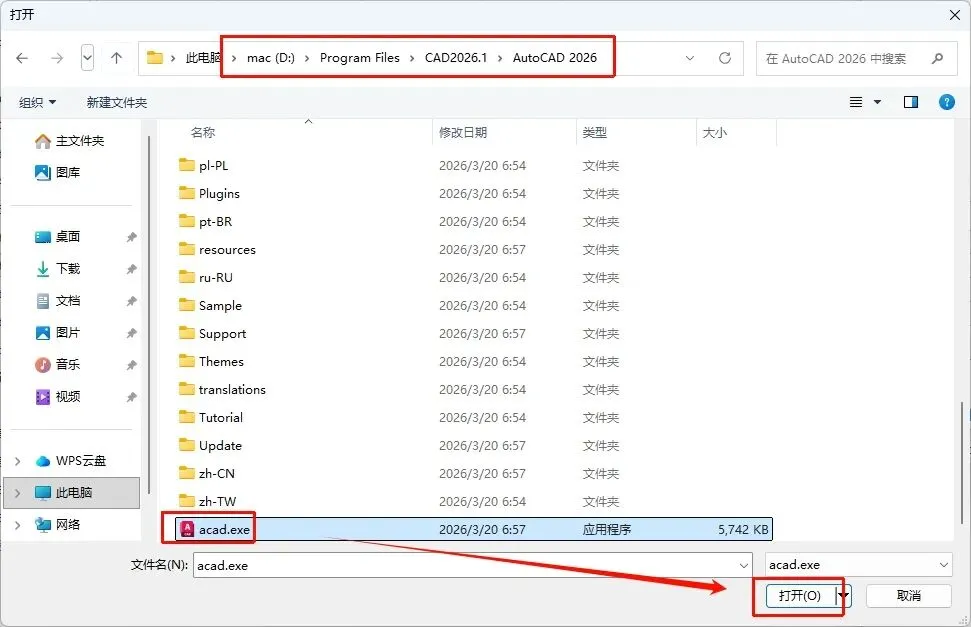Viewport: 971px width, 627px height.
Task: Select 图库 in the sidebar
Action: click(x=58, y=172)
